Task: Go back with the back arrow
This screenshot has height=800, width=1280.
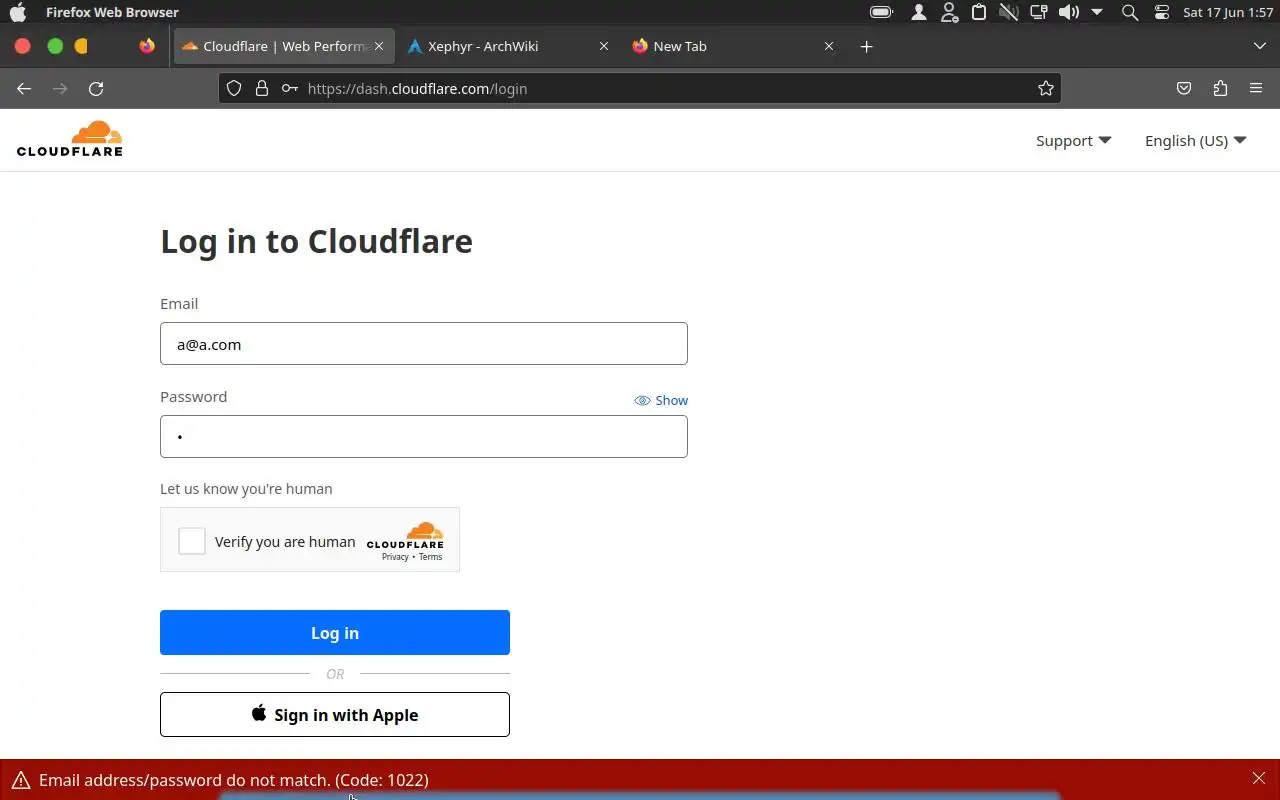Action: pos(24,88)
